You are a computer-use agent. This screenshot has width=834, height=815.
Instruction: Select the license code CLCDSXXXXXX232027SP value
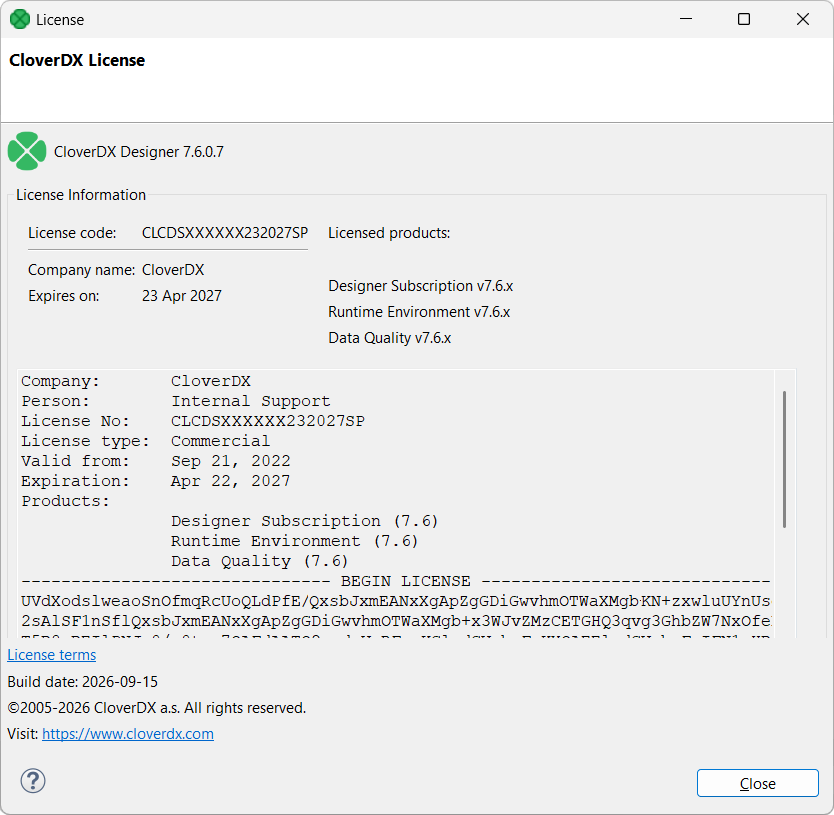(x=225, y=233)
